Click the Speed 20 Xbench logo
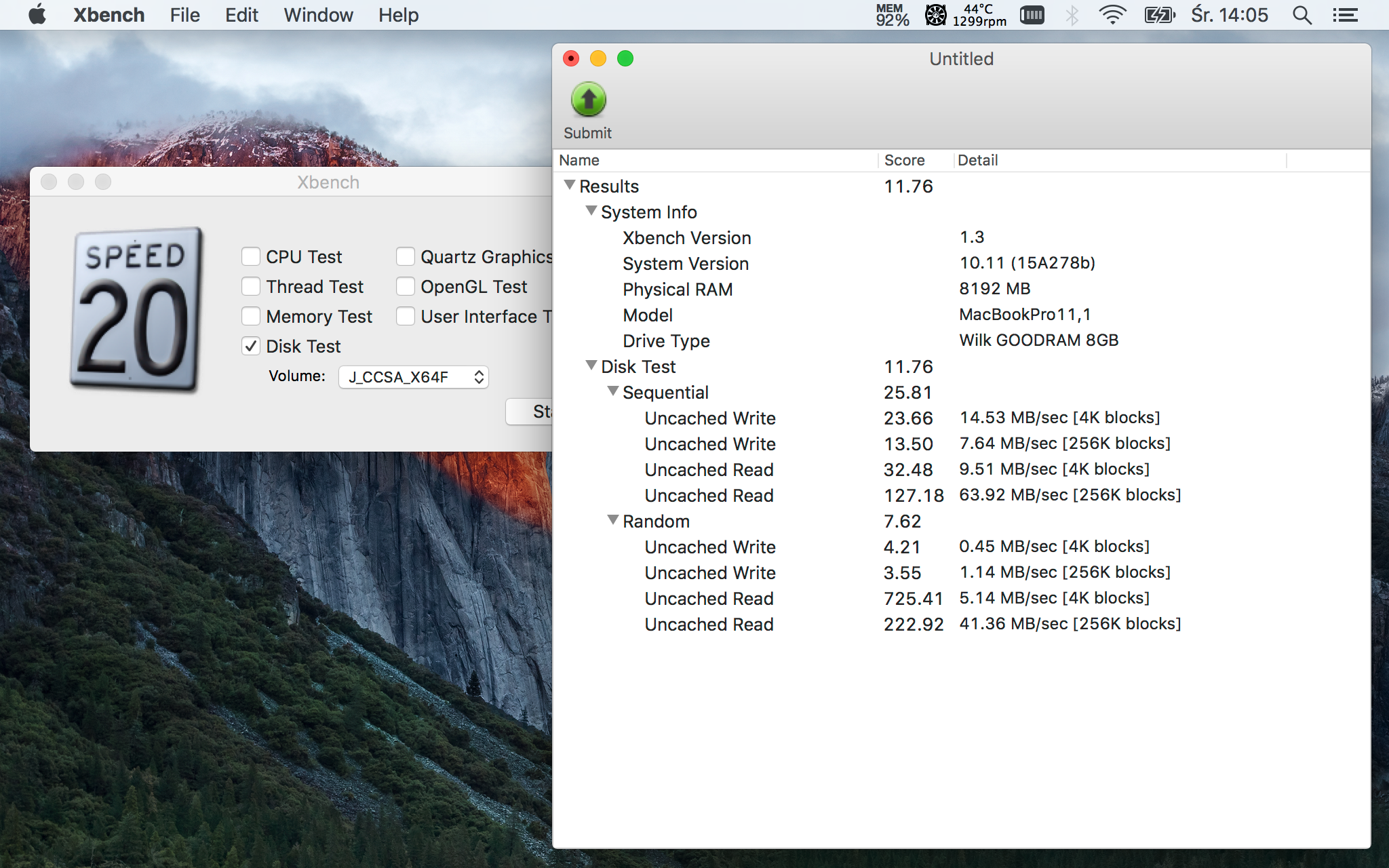The image size is (1389, 868). [x=136, y=309]
